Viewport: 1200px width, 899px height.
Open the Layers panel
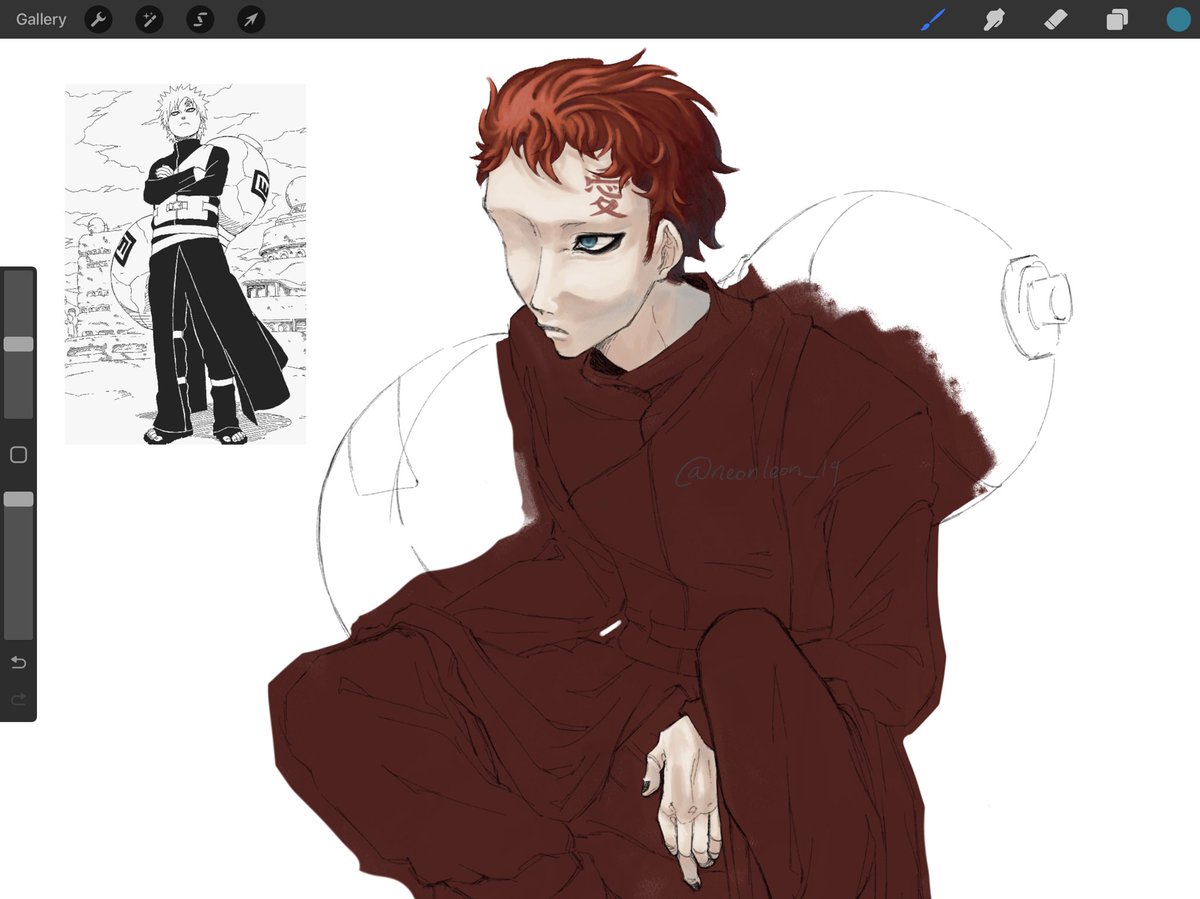(1117, 19)
